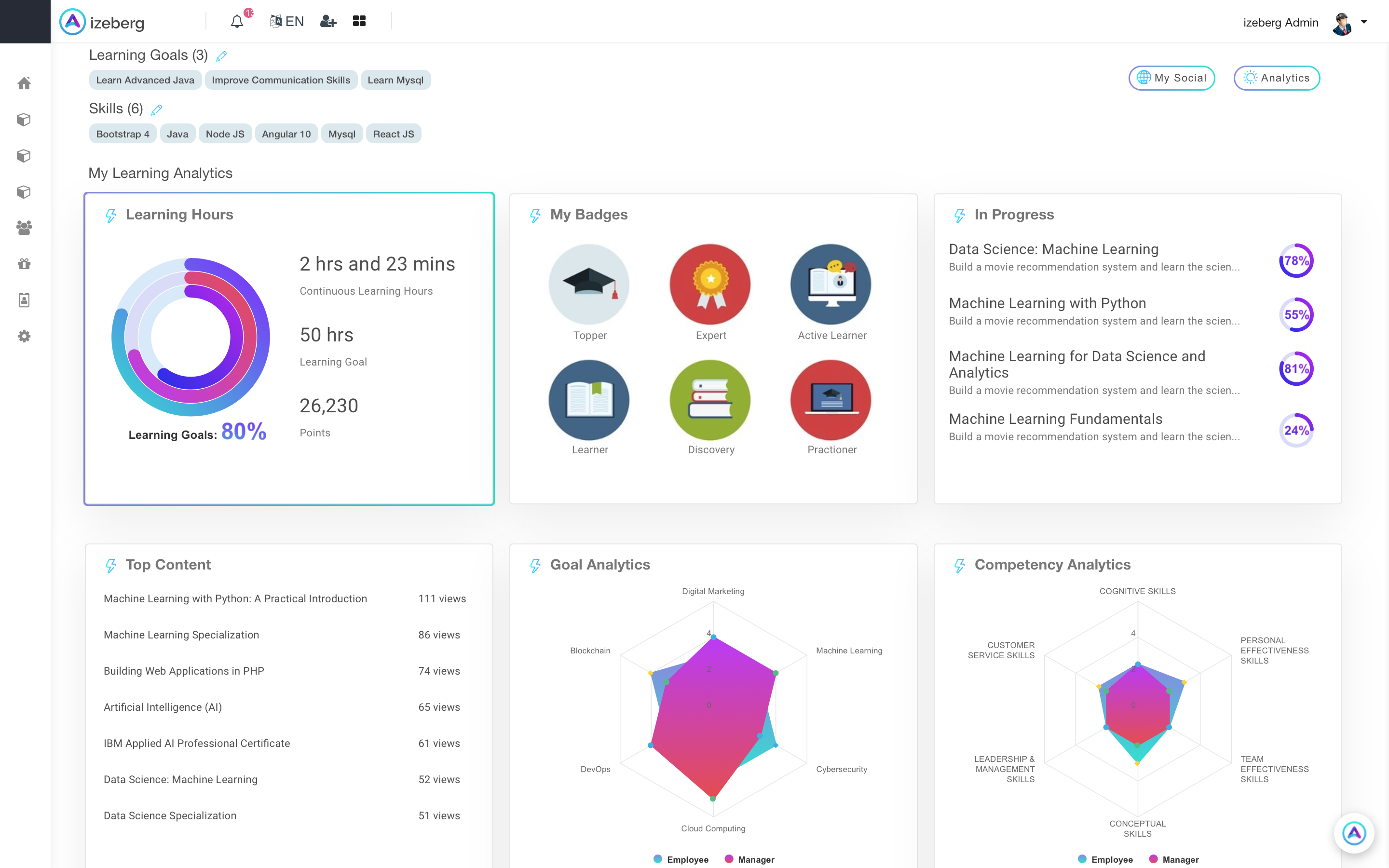
Task: Click the My Social button
Action: click(1171, 78)
